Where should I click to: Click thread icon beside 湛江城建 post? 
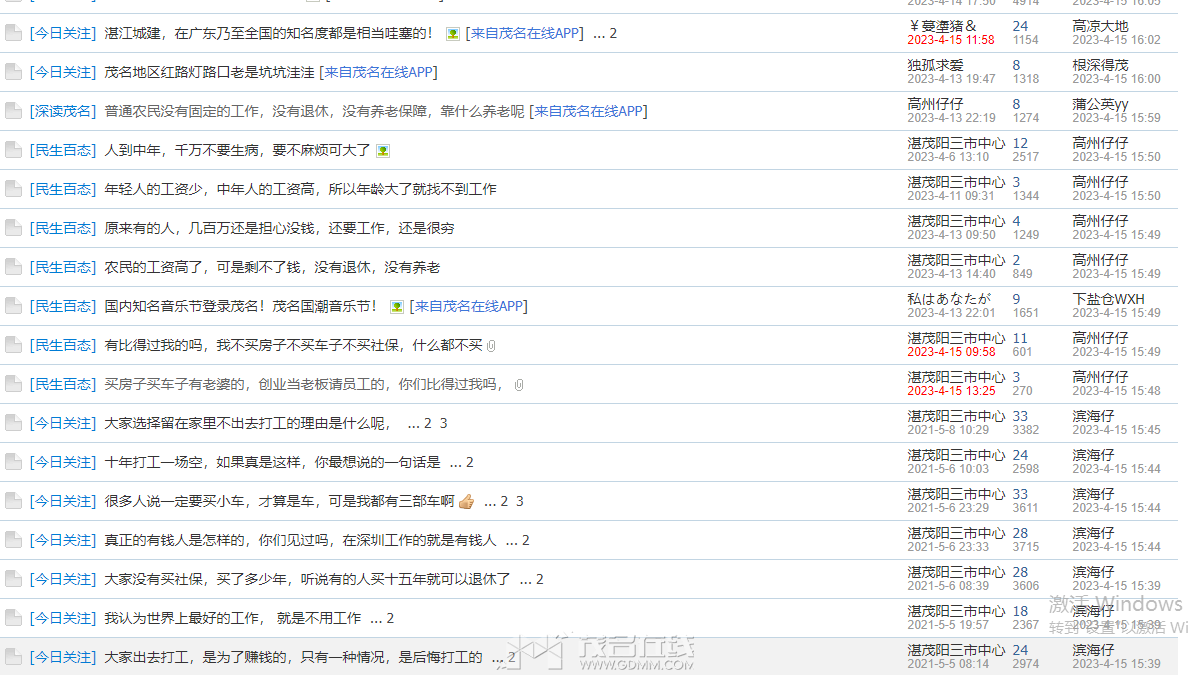13,33
